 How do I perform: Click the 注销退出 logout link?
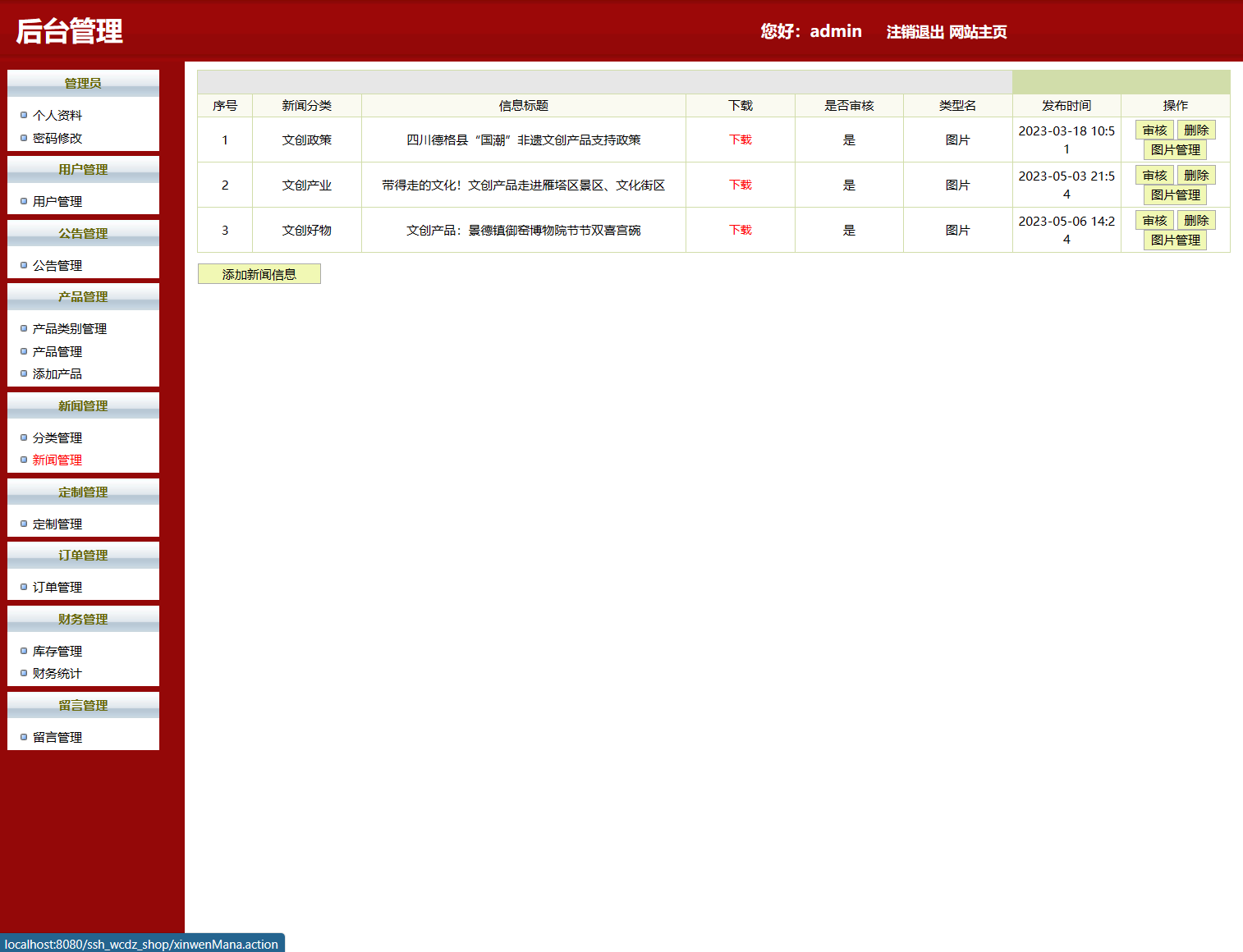pyautogui.click(x=915, y=32)
